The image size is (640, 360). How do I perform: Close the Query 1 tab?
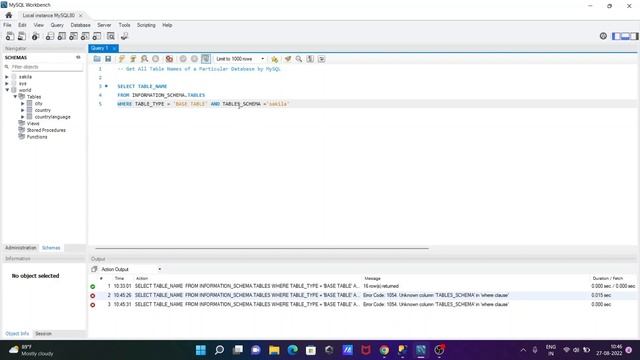(114, 48)
